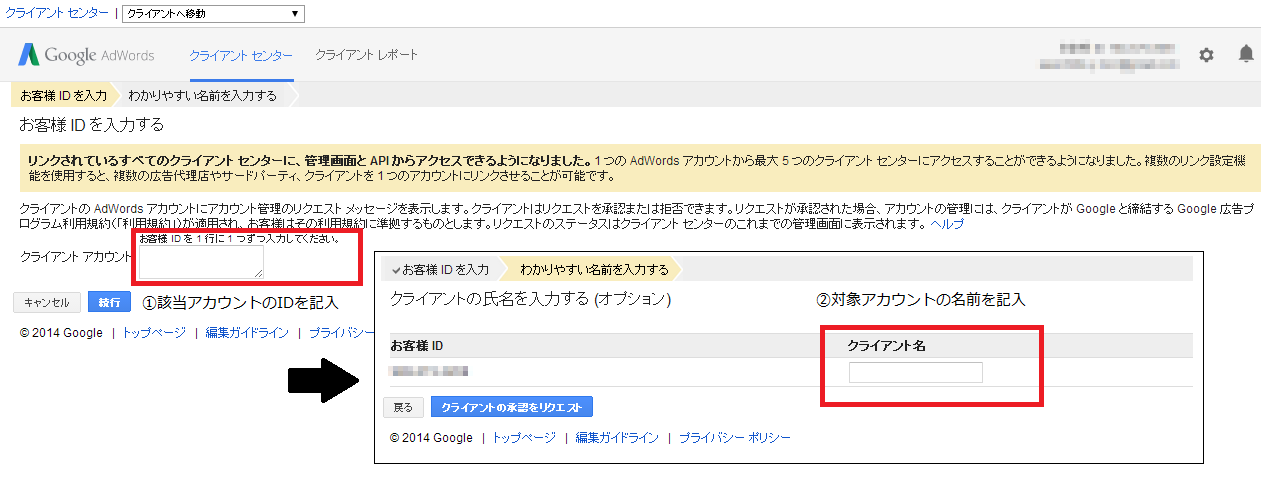Select inset わかりやすい名前を入力する step
The width and height of the screenshot is (1261, 498).
(x=594, y=269)
